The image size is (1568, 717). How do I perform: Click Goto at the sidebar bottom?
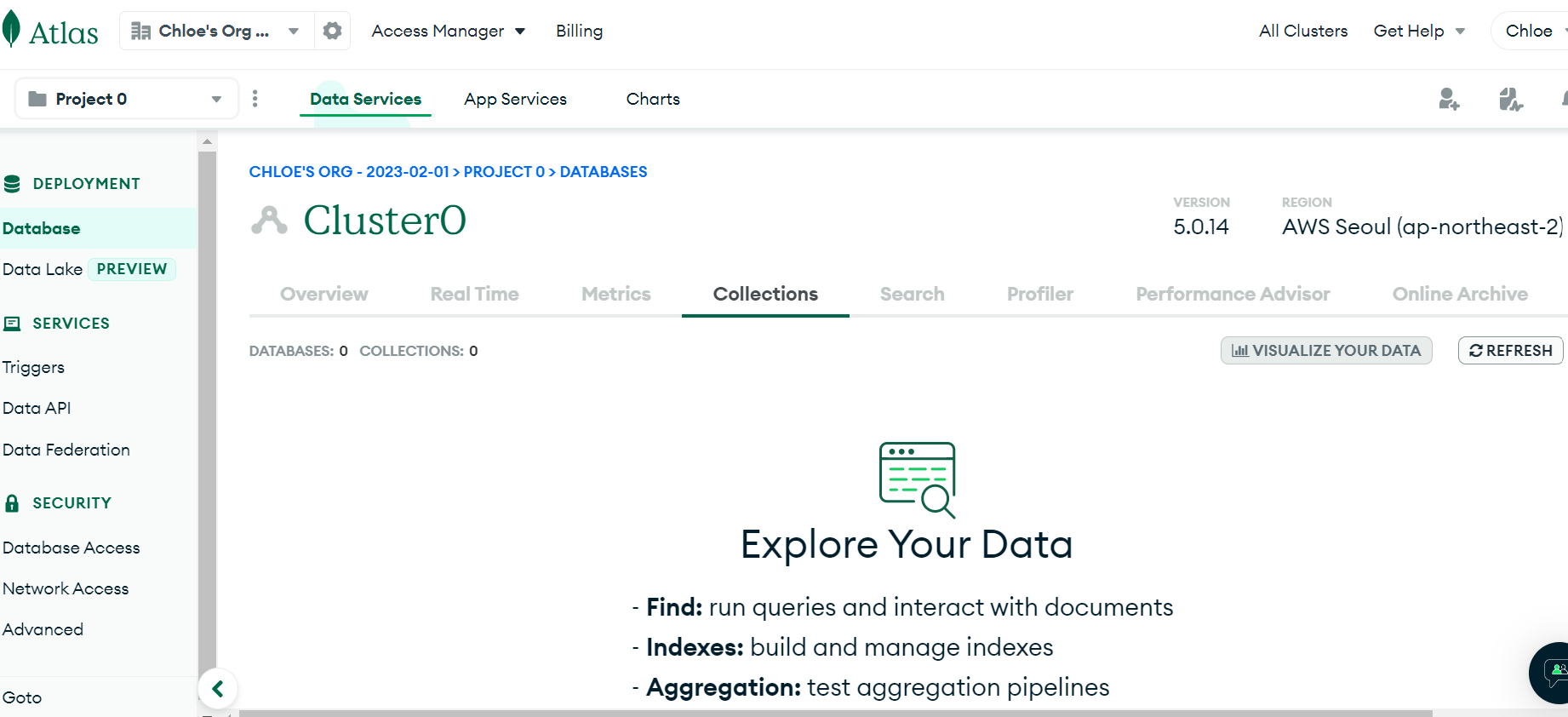coord(22,697)
